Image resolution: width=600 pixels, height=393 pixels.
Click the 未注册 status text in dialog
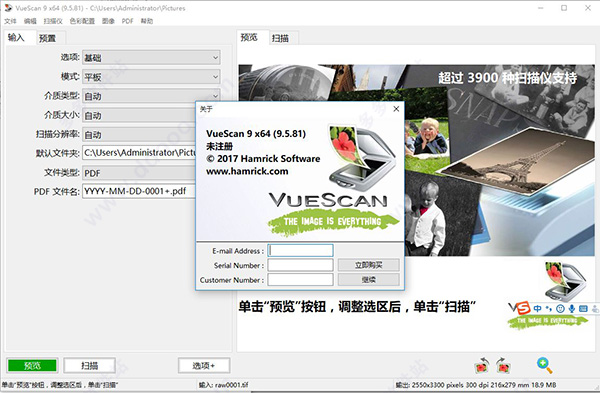pos(219,146)
